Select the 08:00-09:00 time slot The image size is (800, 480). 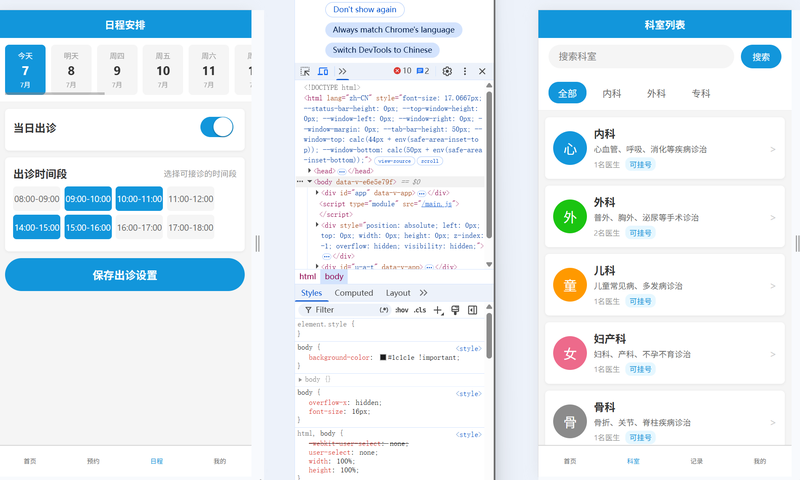tap(37, 199)
